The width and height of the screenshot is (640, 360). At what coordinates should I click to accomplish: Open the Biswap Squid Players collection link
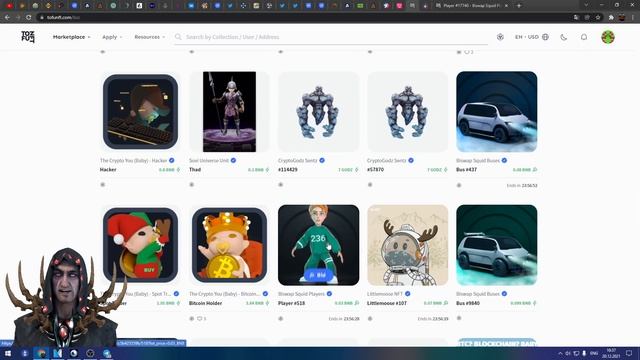(x=301, y=294)
